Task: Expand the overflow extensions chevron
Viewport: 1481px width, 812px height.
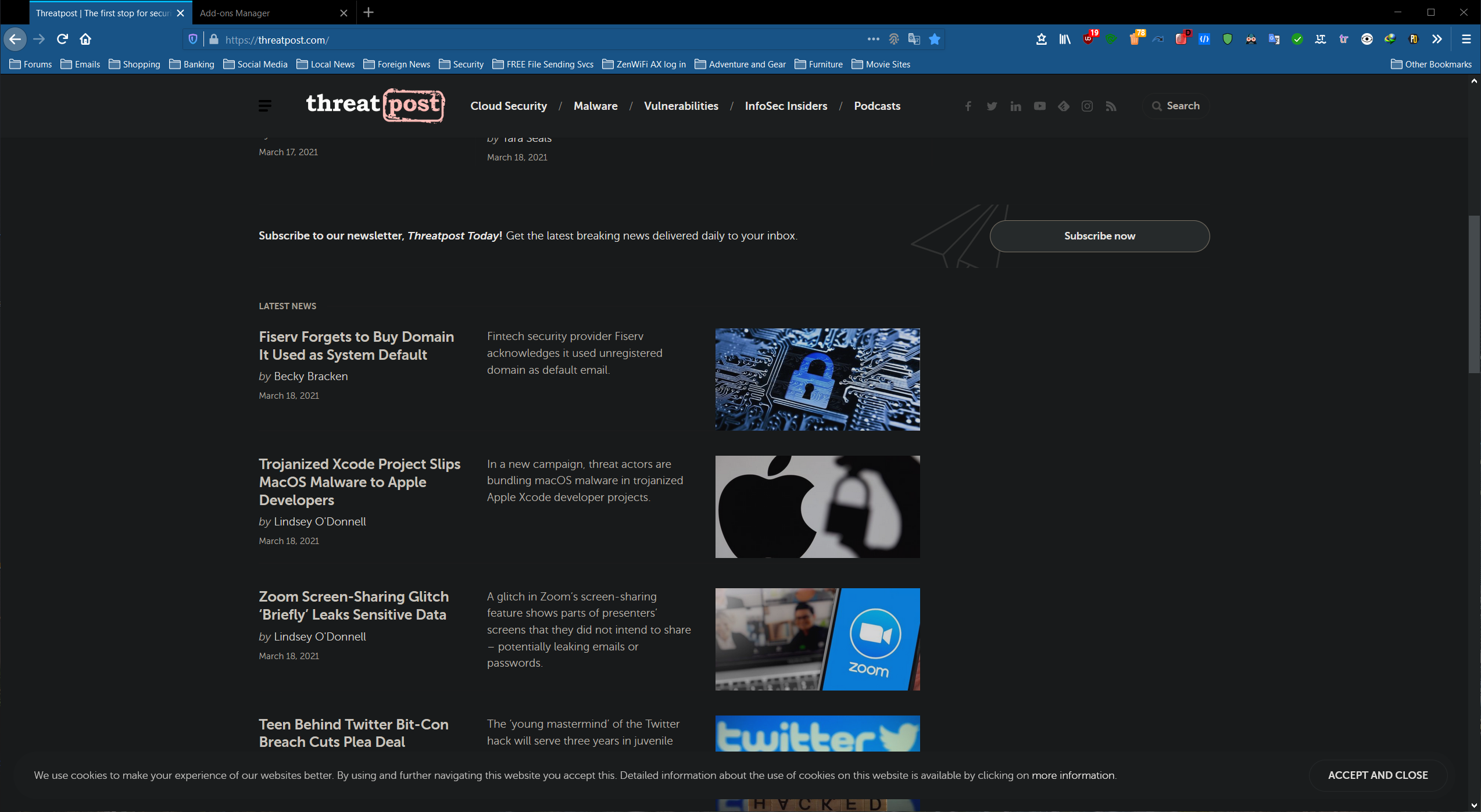Action: tap(1437, 40)
